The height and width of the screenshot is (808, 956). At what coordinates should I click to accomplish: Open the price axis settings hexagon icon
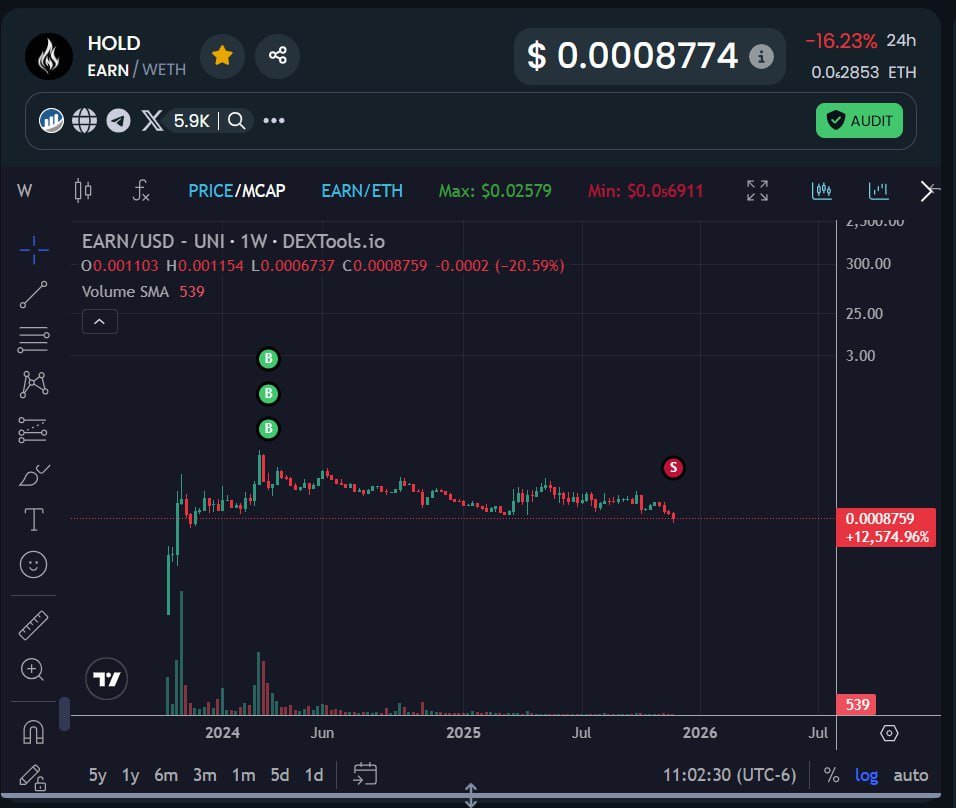click(x=890, y=733)
